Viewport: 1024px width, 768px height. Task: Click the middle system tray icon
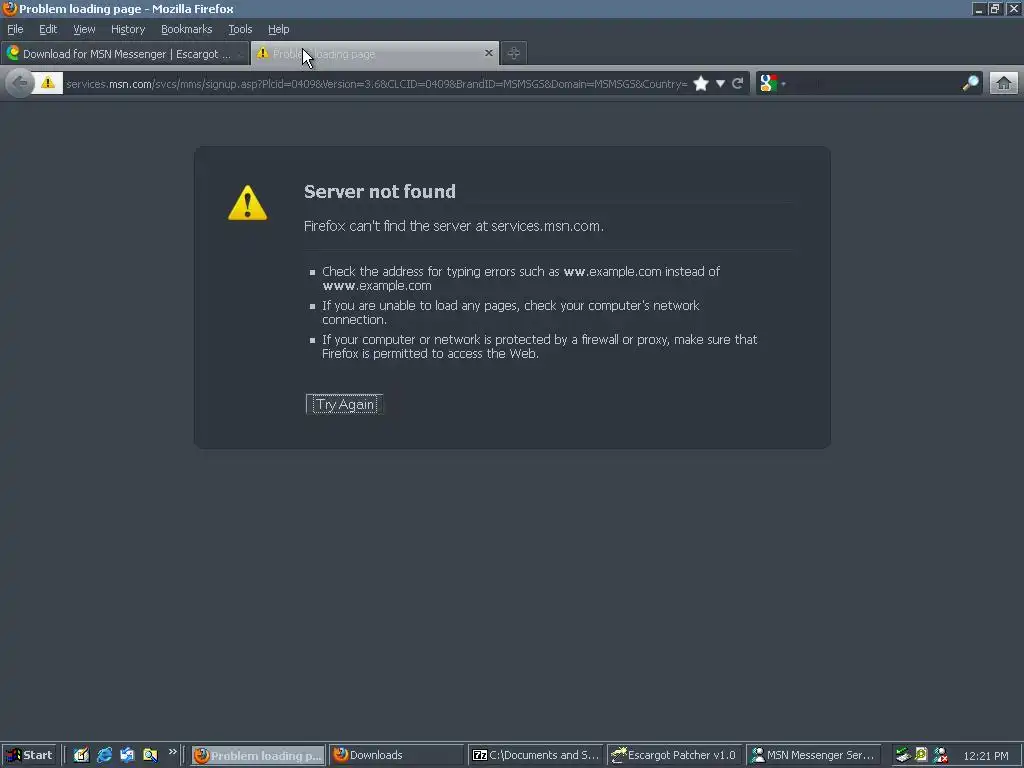click(x=921, y=755)
